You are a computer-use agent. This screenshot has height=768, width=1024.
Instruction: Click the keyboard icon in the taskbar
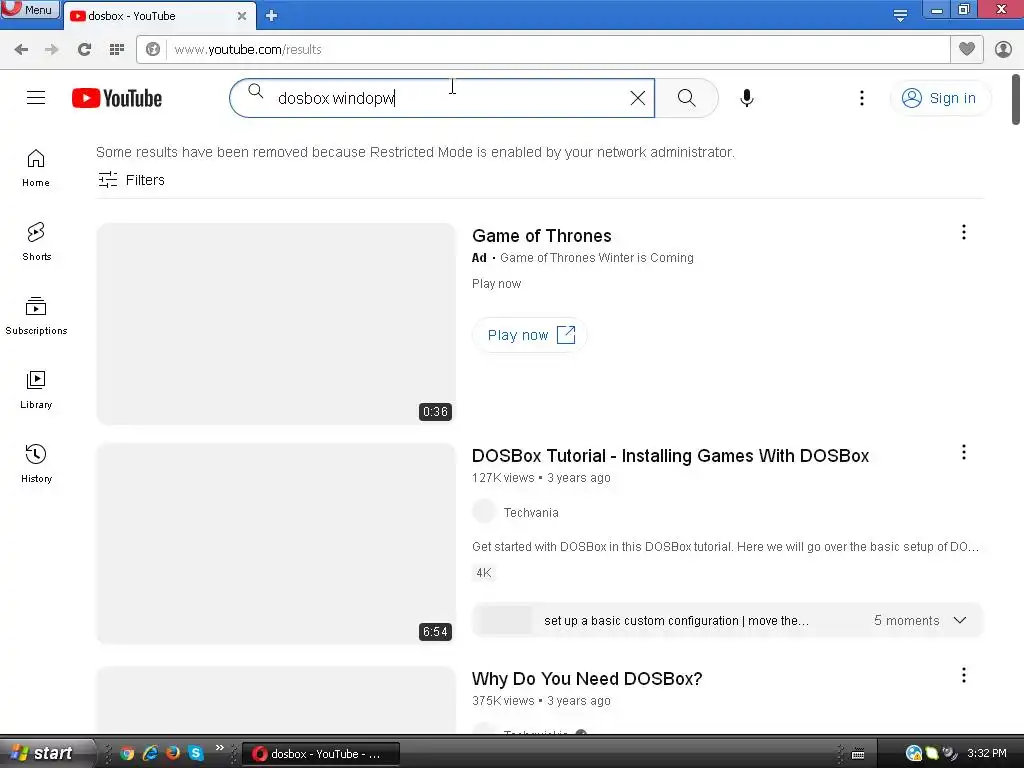pos(858,754)
